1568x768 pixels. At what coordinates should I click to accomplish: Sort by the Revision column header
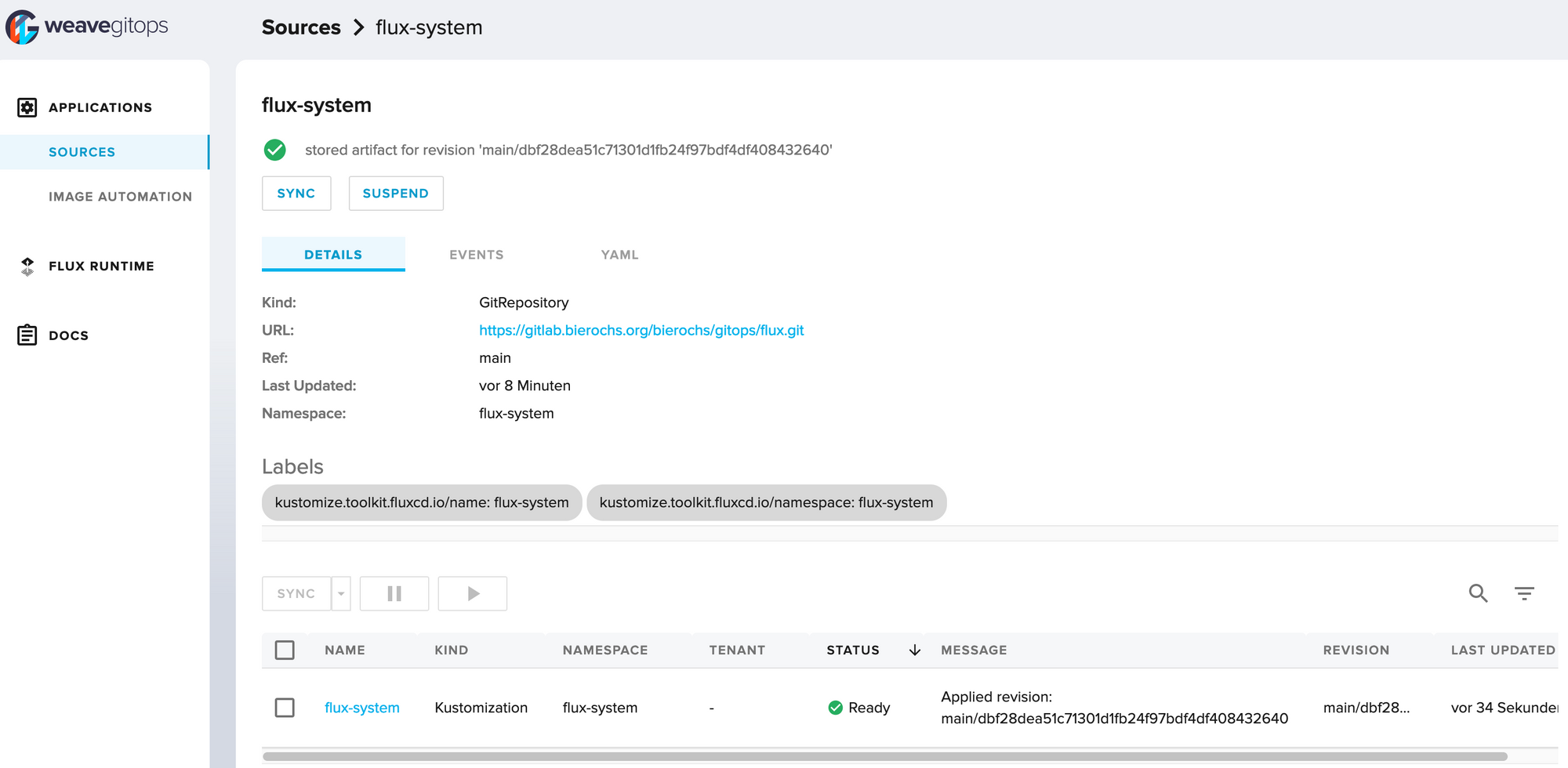(x=1356, y=650)
